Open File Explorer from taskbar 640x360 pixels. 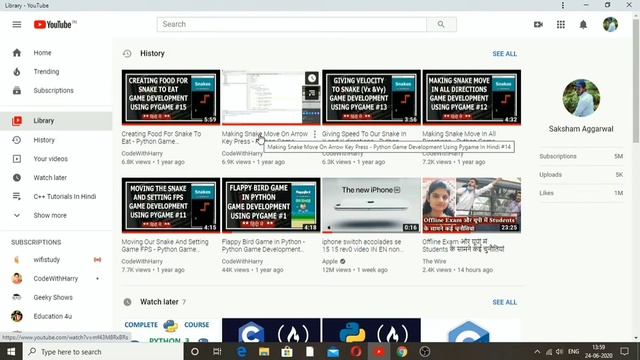click(x=264, y=351)
